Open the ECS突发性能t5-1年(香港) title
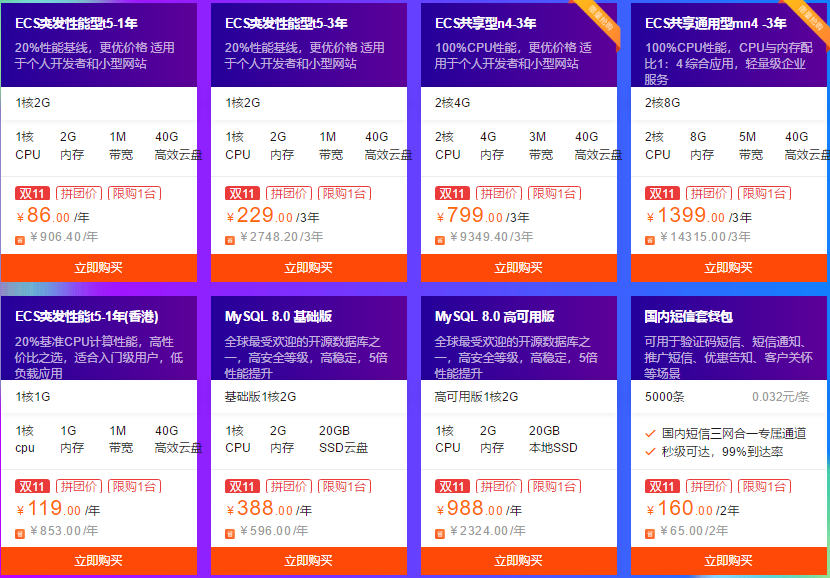The image size is (830, 578). pos(87,317)
